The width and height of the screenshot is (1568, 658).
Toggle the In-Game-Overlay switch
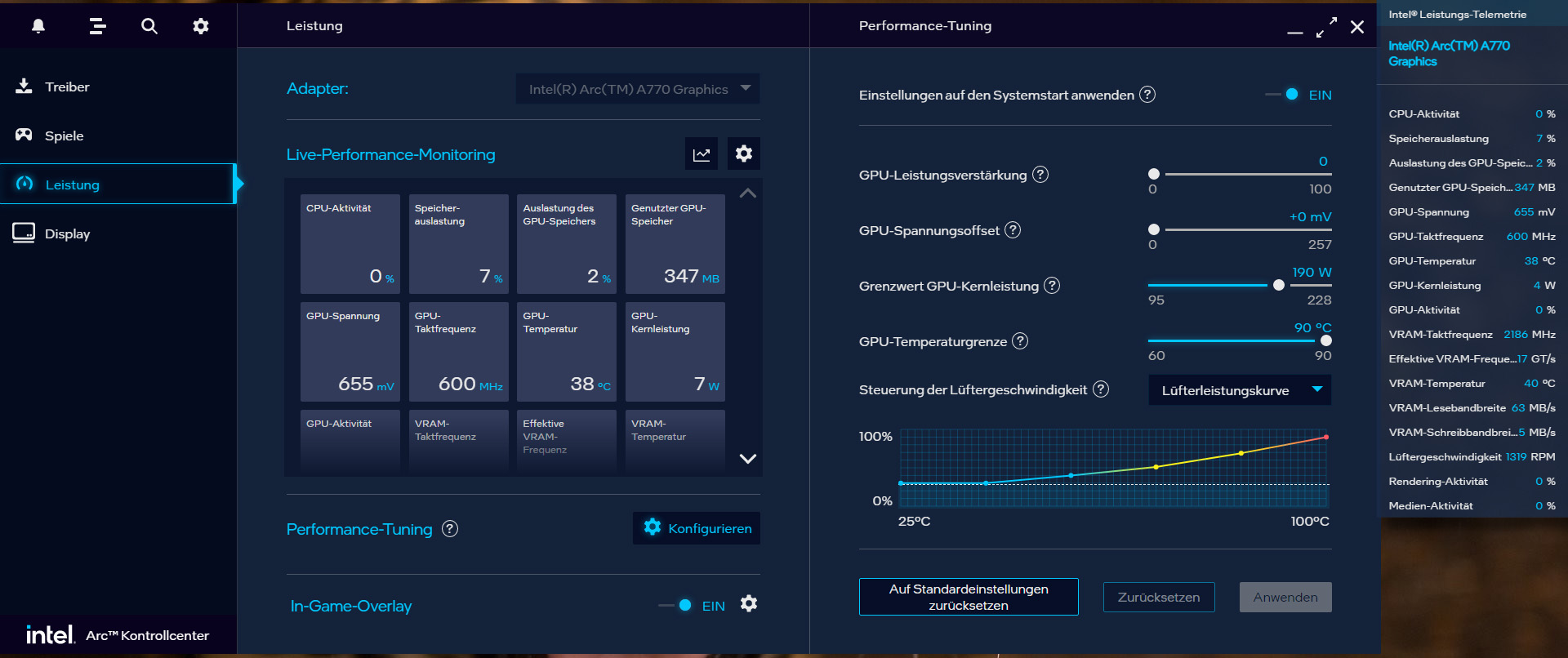tap(677, 606)
